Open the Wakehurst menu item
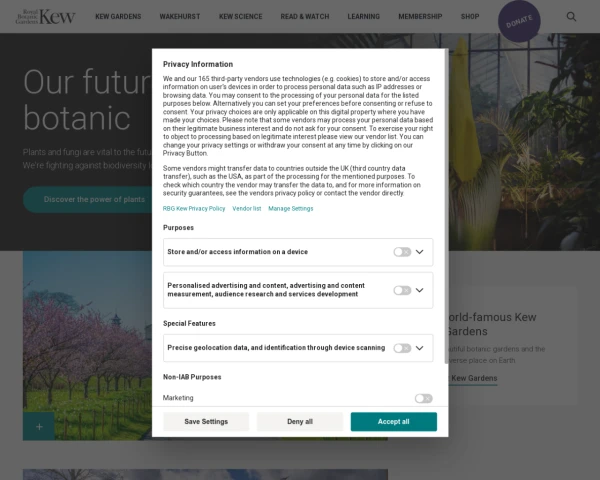Viewport: 600px width, 480px height. click(179, 17)
